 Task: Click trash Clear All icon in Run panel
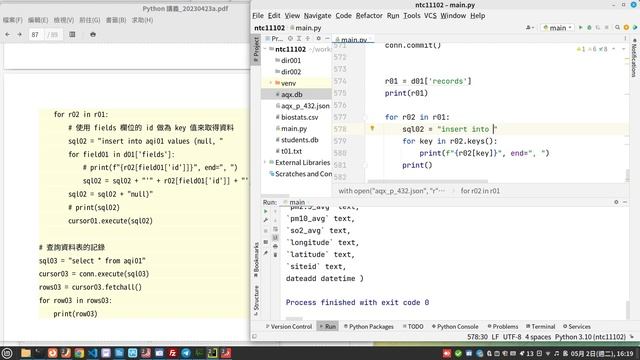(x=275, y=255)
